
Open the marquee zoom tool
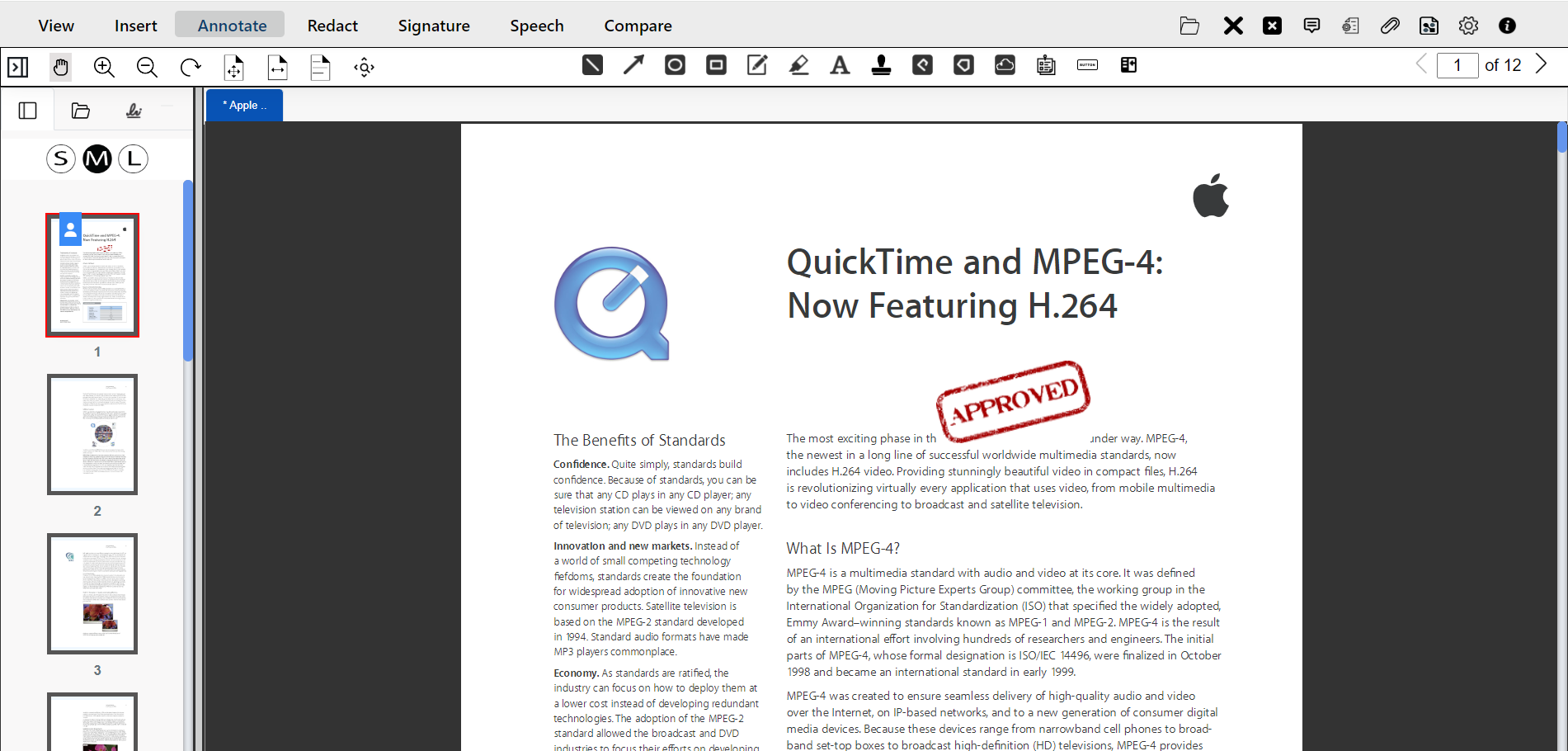tap(364, 67)
